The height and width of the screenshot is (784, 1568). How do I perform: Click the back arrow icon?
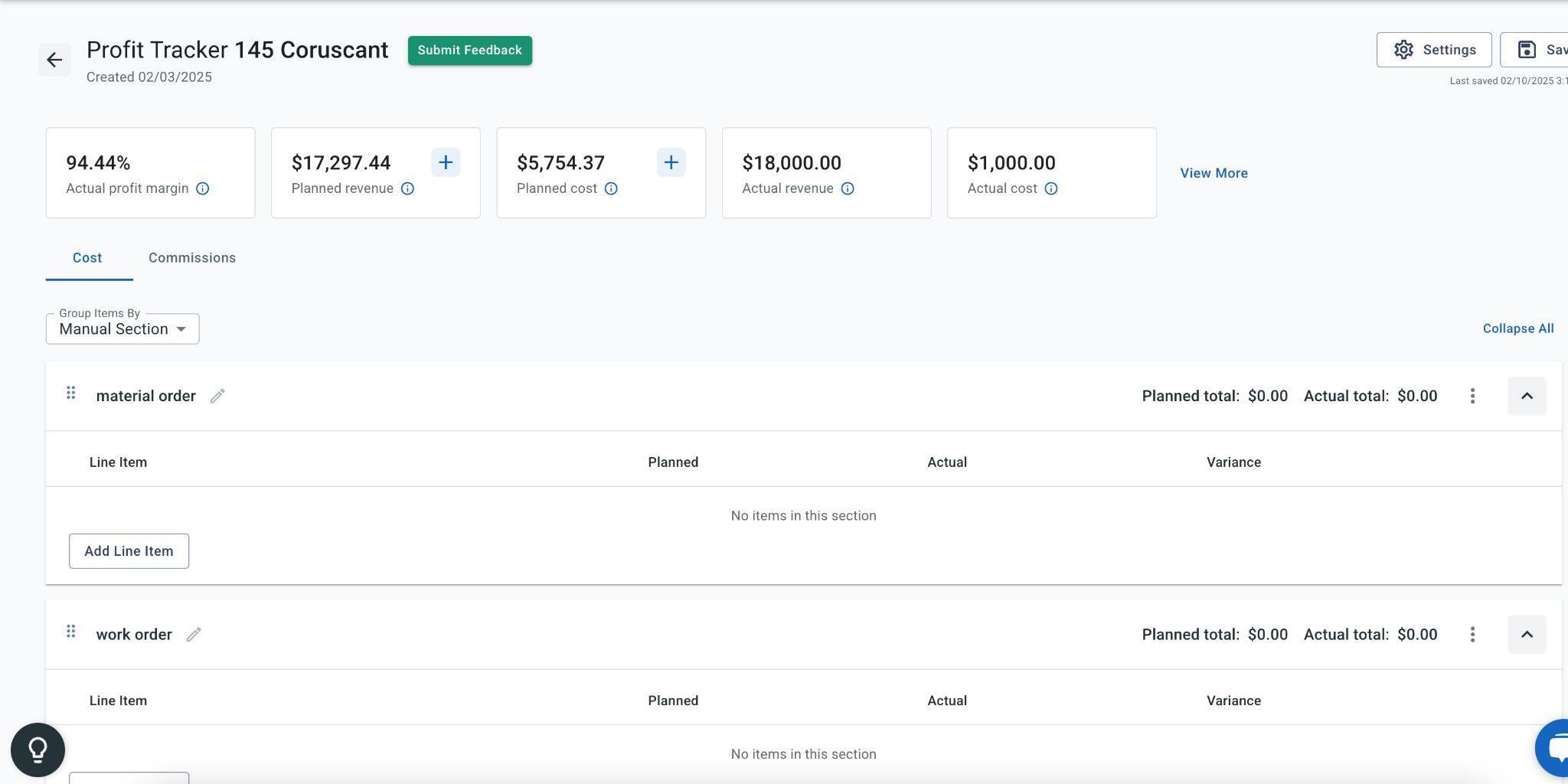click(54, 60)
